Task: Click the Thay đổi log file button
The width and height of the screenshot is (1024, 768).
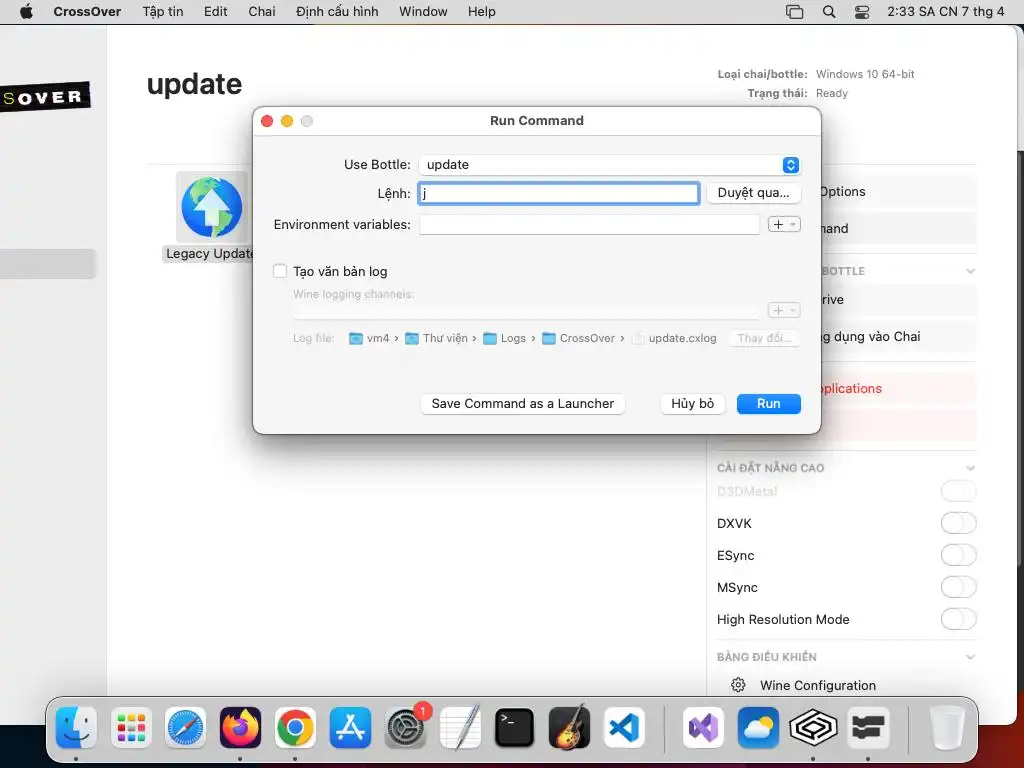Action: coord(764,338)
